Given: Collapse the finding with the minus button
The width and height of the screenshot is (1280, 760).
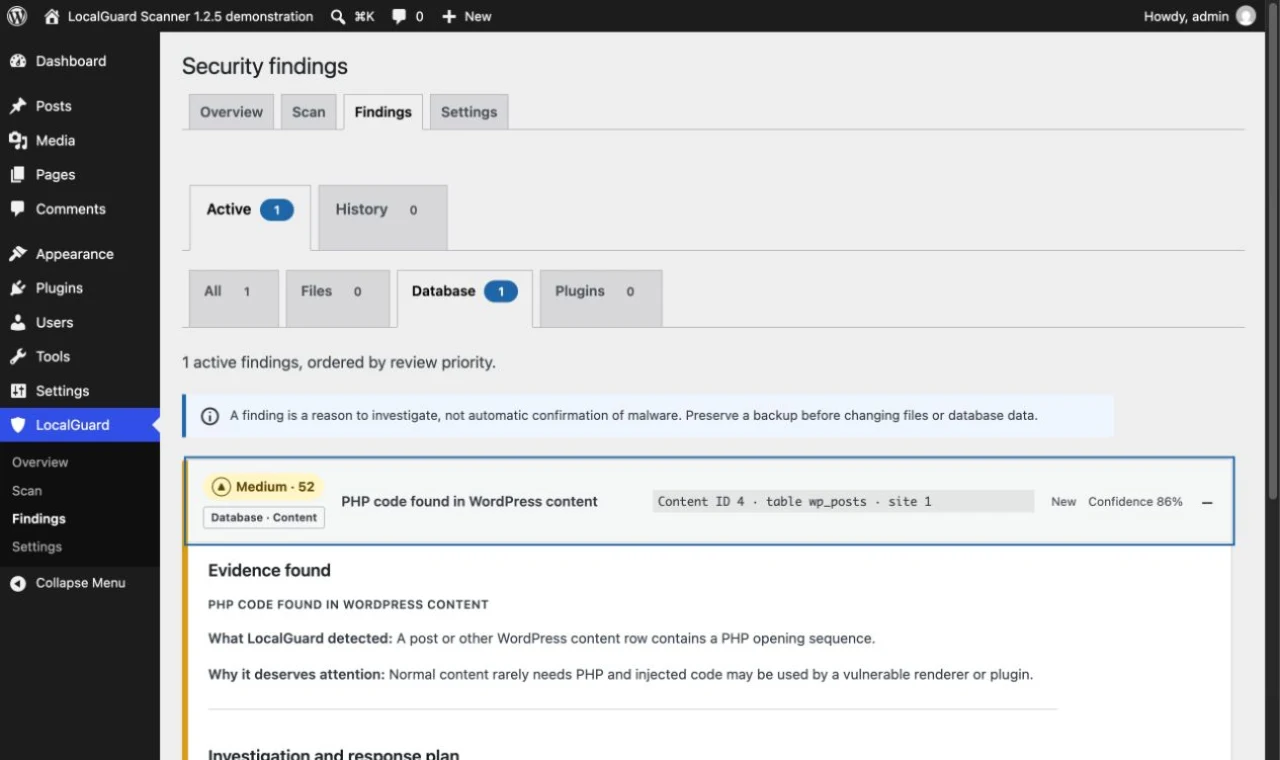Looking at the screenshot, I should tap(1207, 502).
